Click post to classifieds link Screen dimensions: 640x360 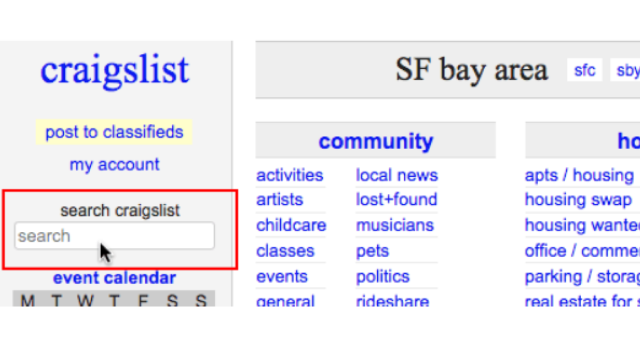[114, 132]
